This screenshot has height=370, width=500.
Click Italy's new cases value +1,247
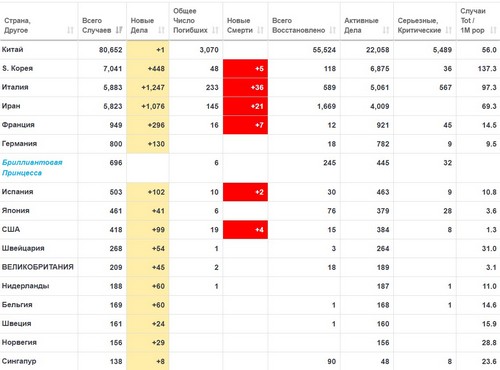[153, 88]
